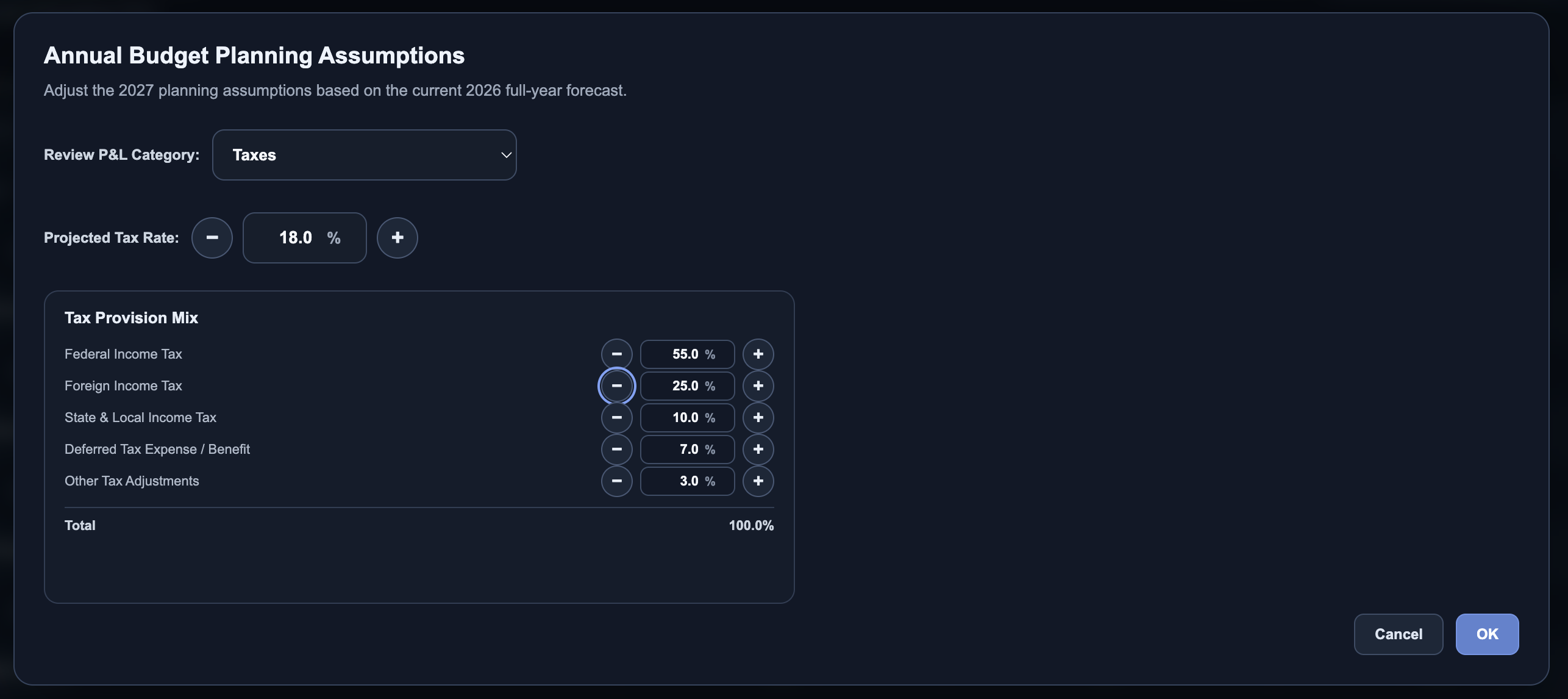Confirm assumptions with the OK button
1568x699 pixels.
tap(1488, 634)
